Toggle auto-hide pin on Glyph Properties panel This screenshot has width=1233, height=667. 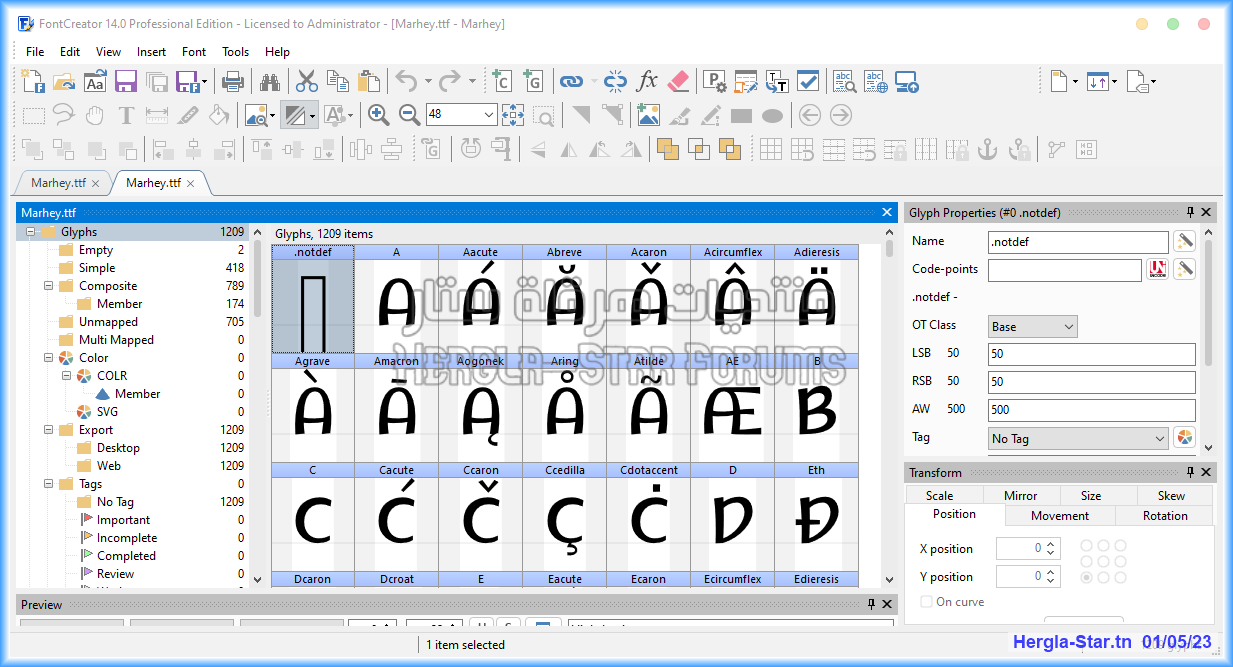pos(1190,212)
